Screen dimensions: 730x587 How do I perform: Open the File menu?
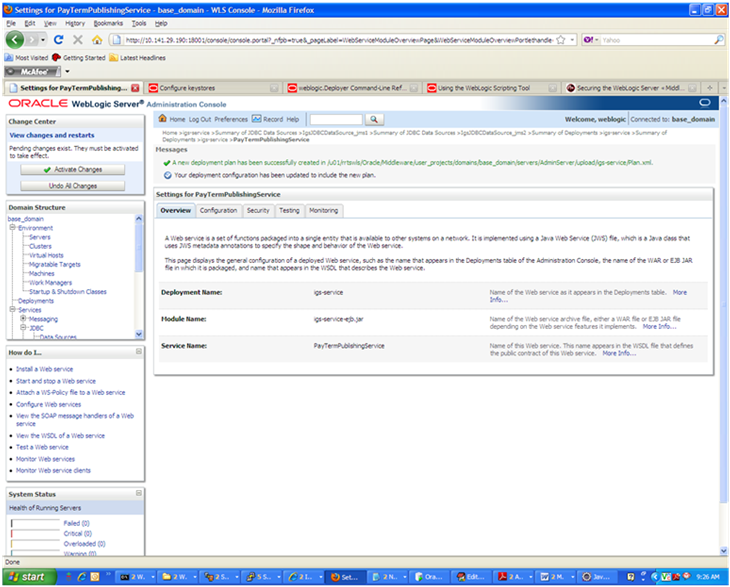(11, 23)
